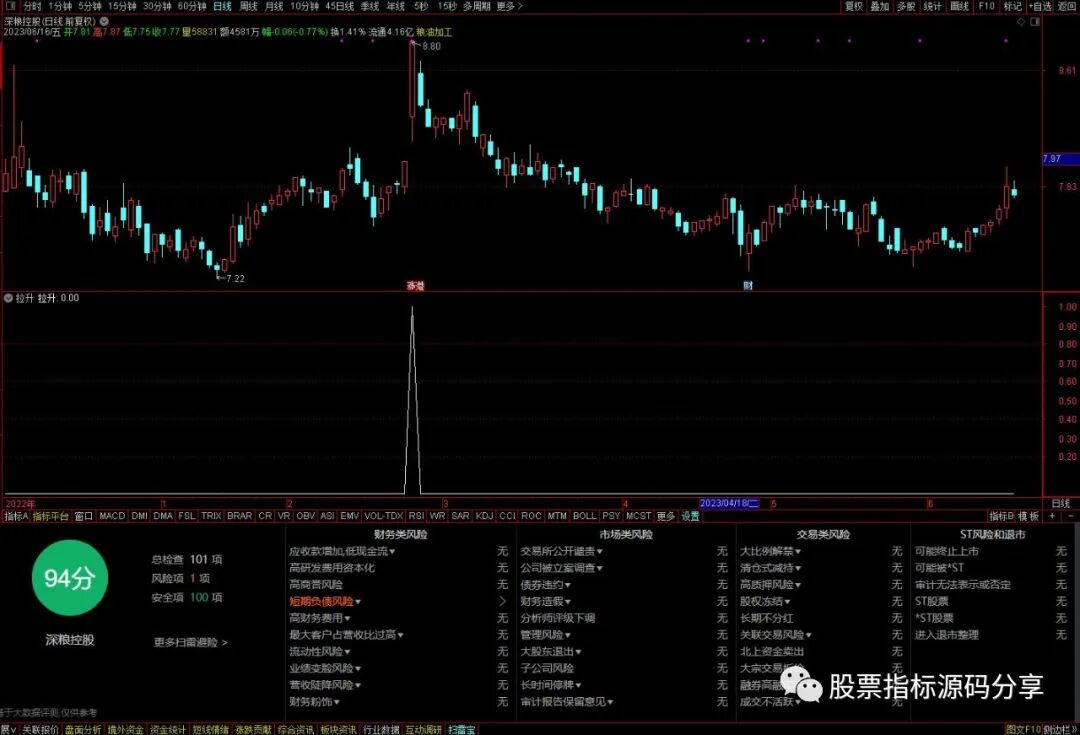Click the arrow on the 短期负债风险 row

502,601
